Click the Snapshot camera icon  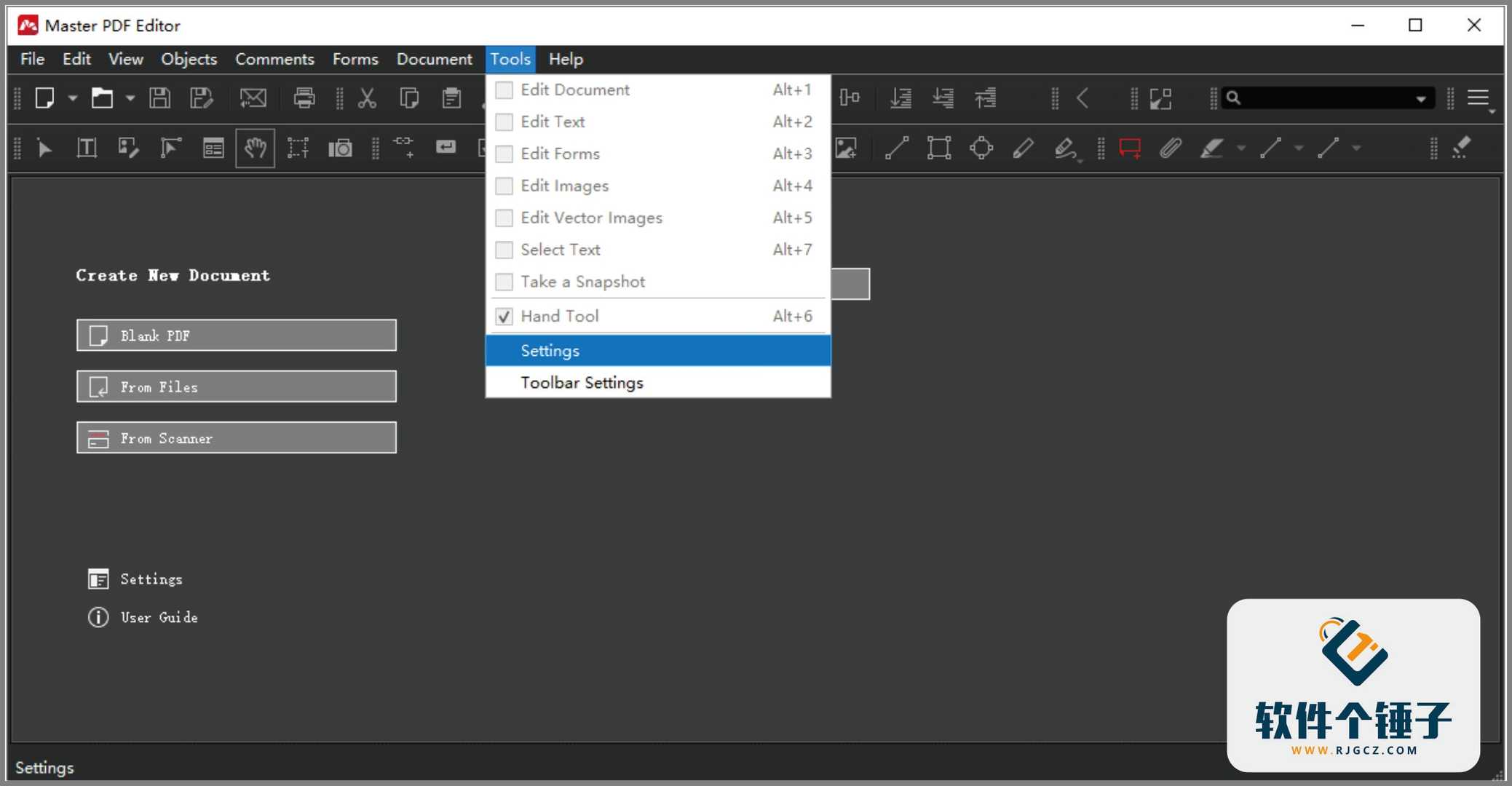(340, 148)
